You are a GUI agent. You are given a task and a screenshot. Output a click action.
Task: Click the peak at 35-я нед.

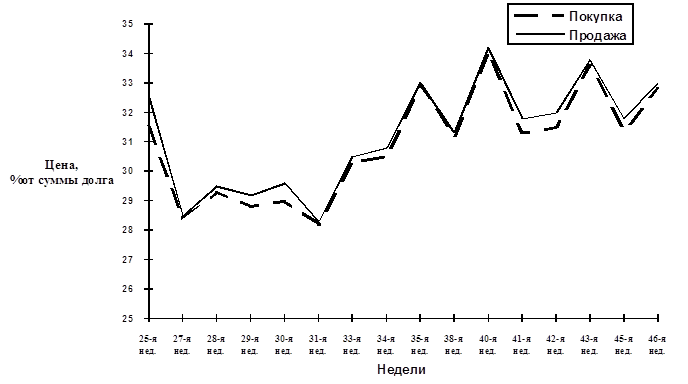(420, 83)
